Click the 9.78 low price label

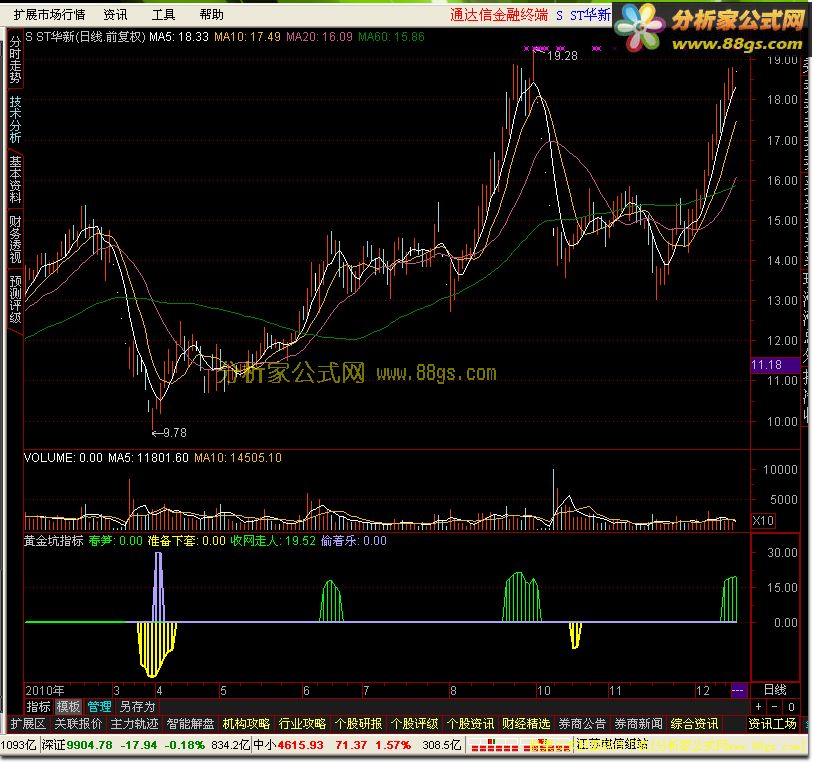(174, 432)
